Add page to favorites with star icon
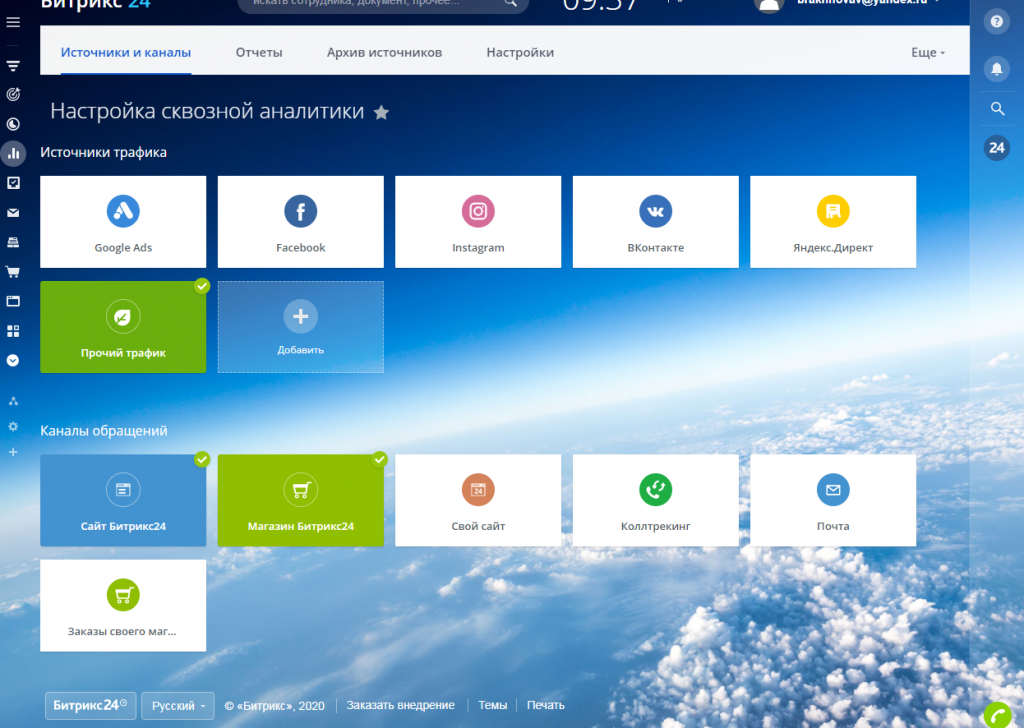This screenshot has width=1024, height=728. (x=381, y=112)
